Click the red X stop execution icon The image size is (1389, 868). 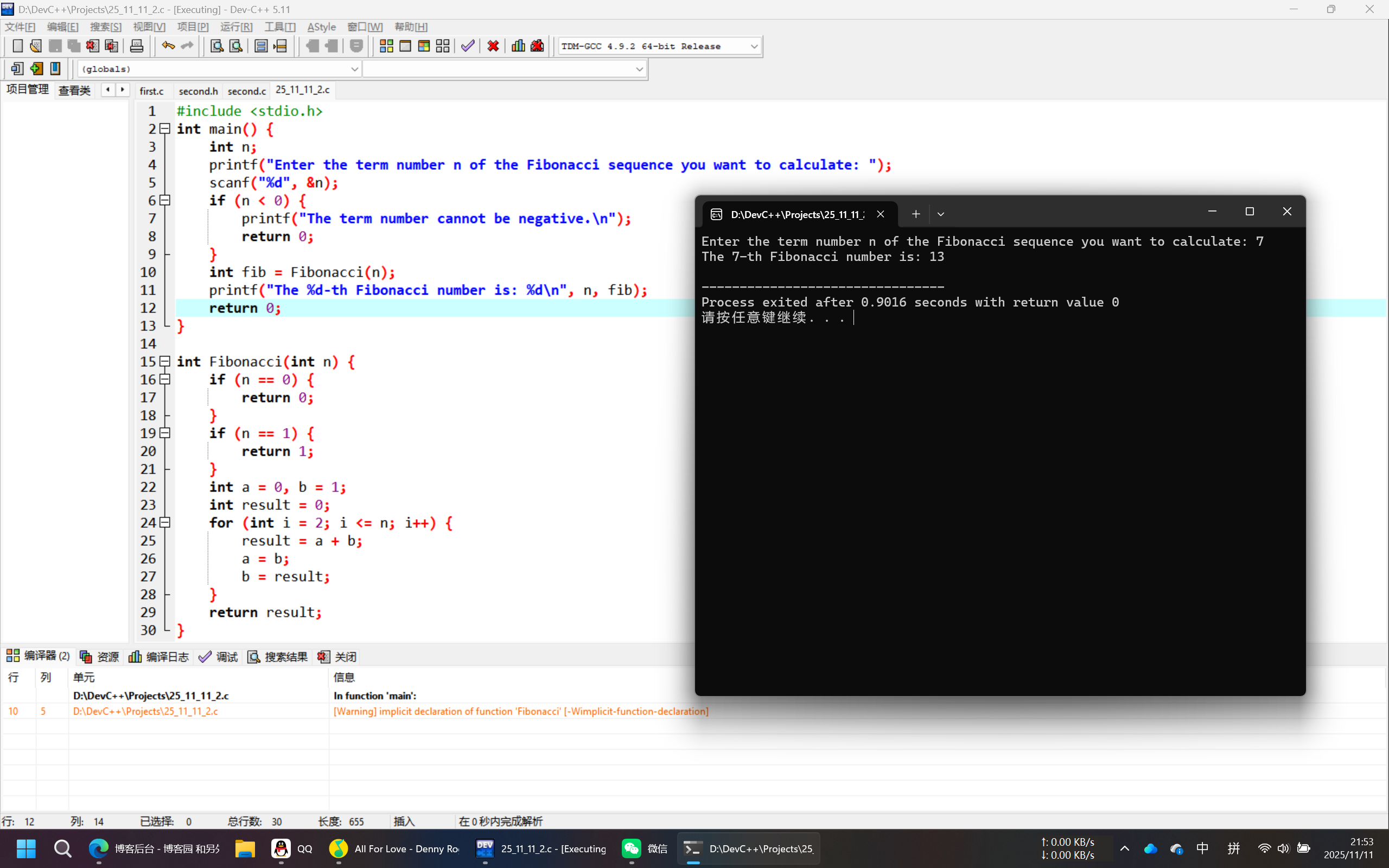click(x=493, y=46)
